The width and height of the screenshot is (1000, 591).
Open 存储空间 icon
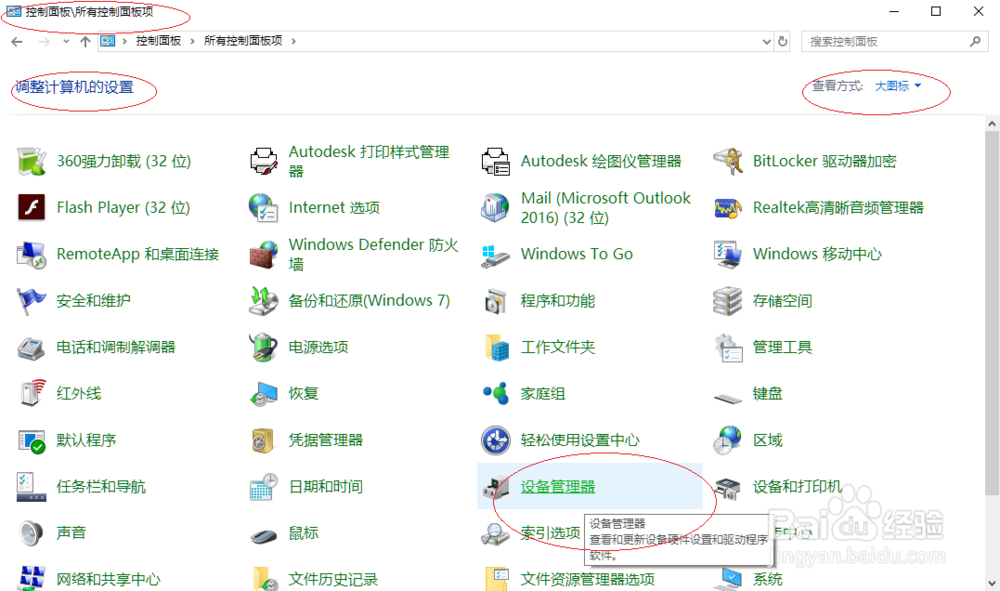(x=728, y=301)
